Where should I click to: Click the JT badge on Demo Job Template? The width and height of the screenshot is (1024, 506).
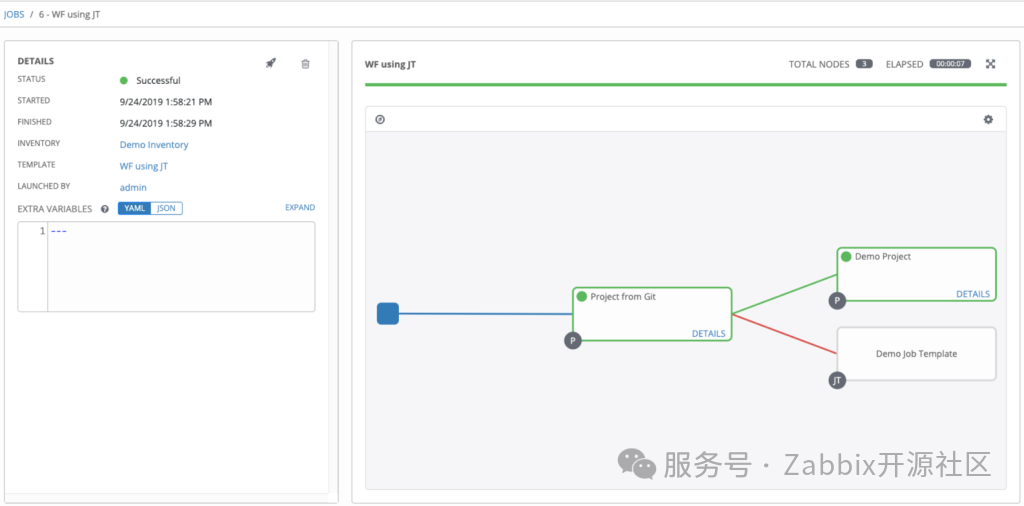pos(837,380)
